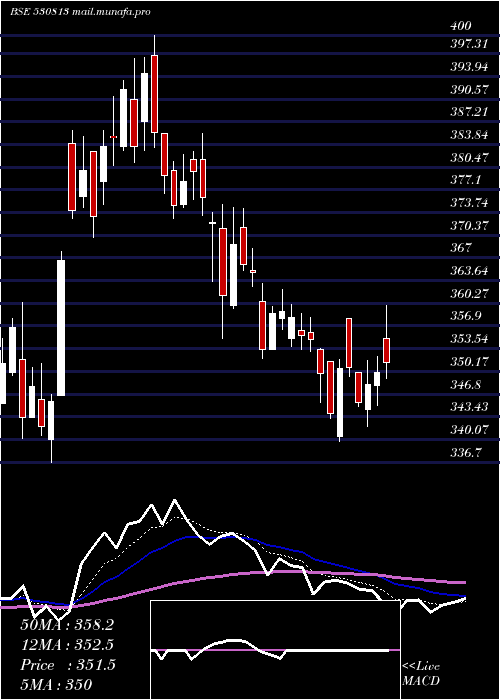Click the 397.31 price axis label
Image resolution: width=500 pixels, height=700 pixels.
click(x=468, y=44)
